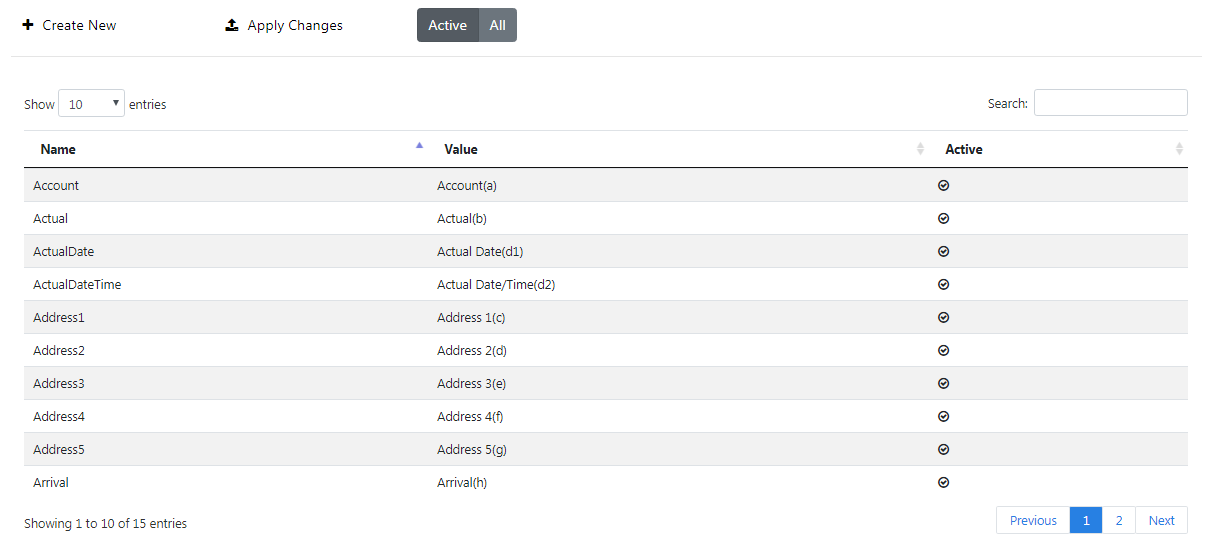Click the plus icon beside Create New
The width and height of the screenshot is (1207, 550).
(28, 25)
